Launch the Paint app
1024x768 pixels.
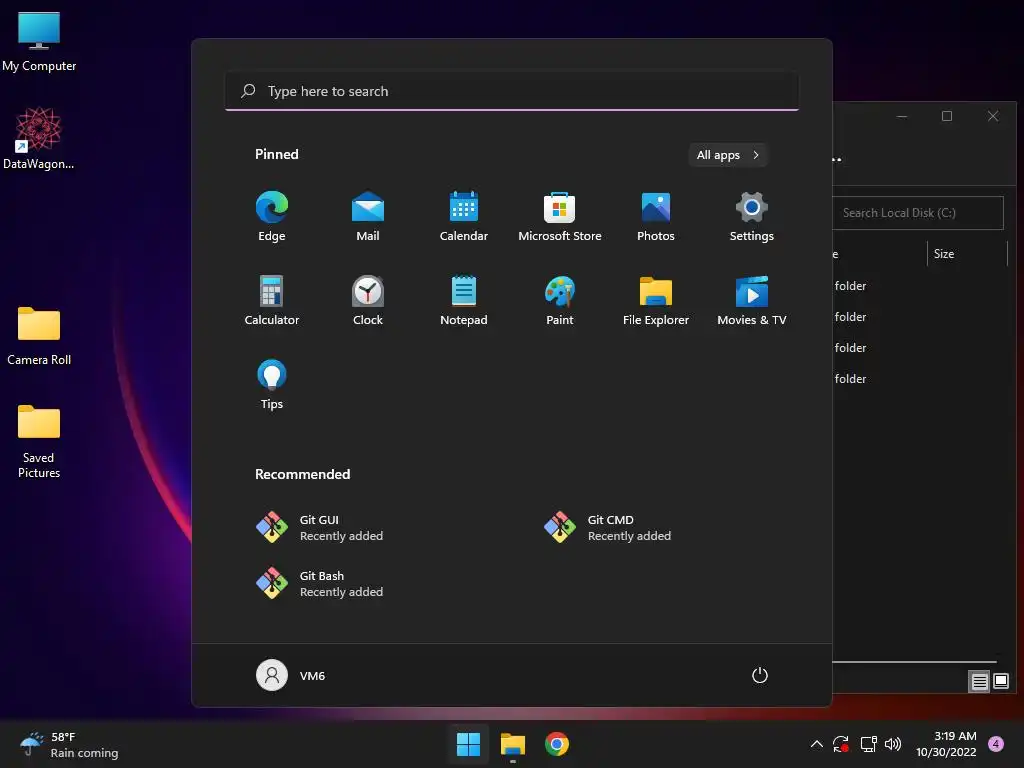(560, 300)
